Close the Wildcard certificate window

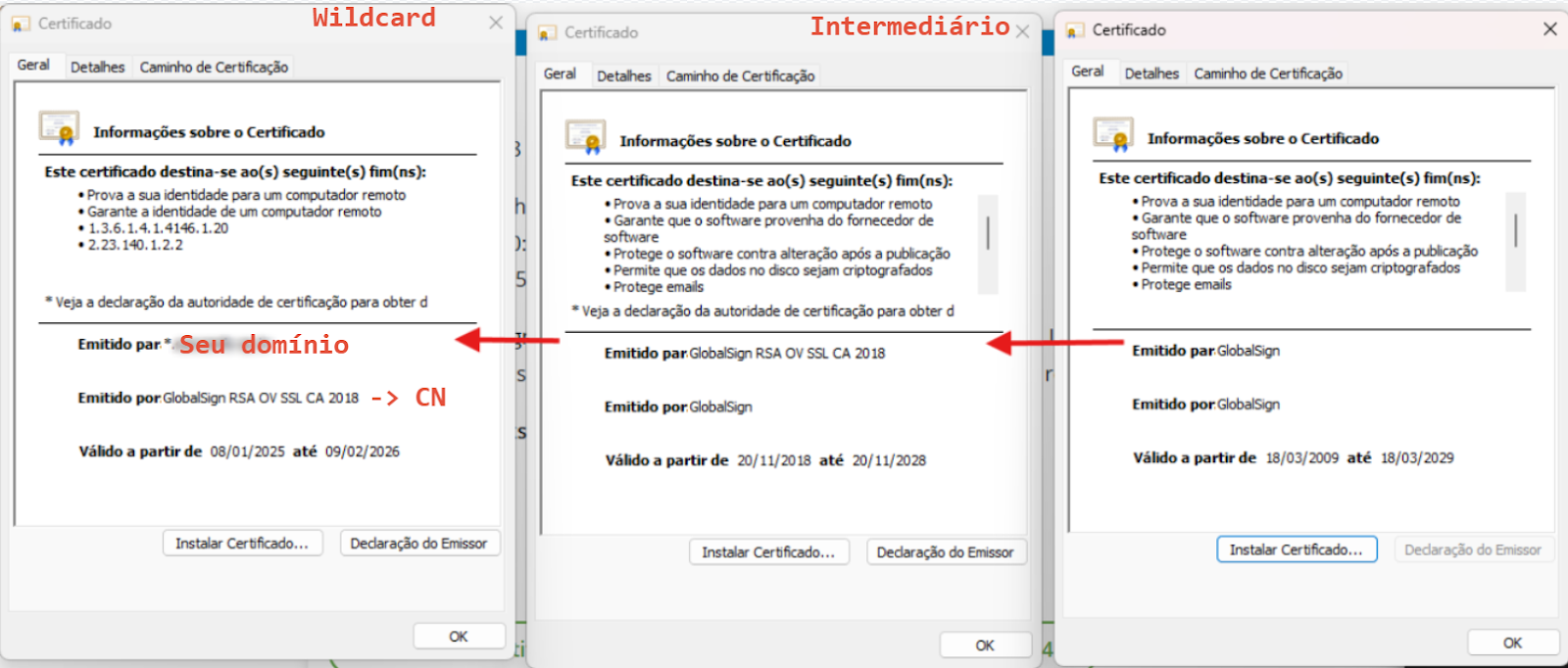pos(496,23)
